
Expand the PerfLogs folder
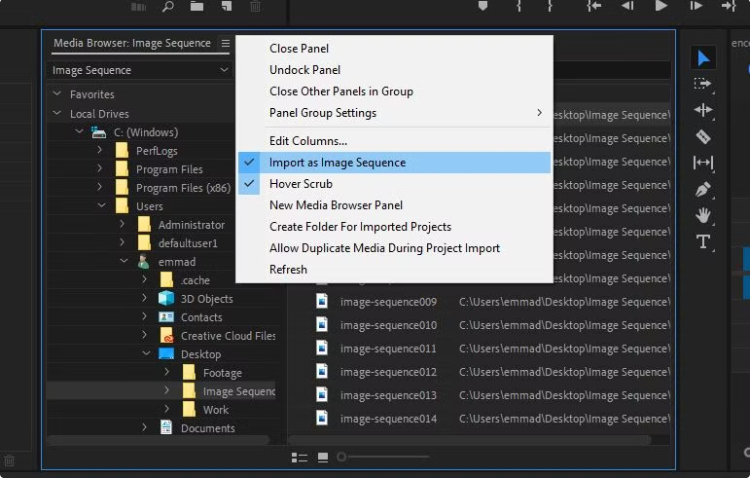coord(100,150)
